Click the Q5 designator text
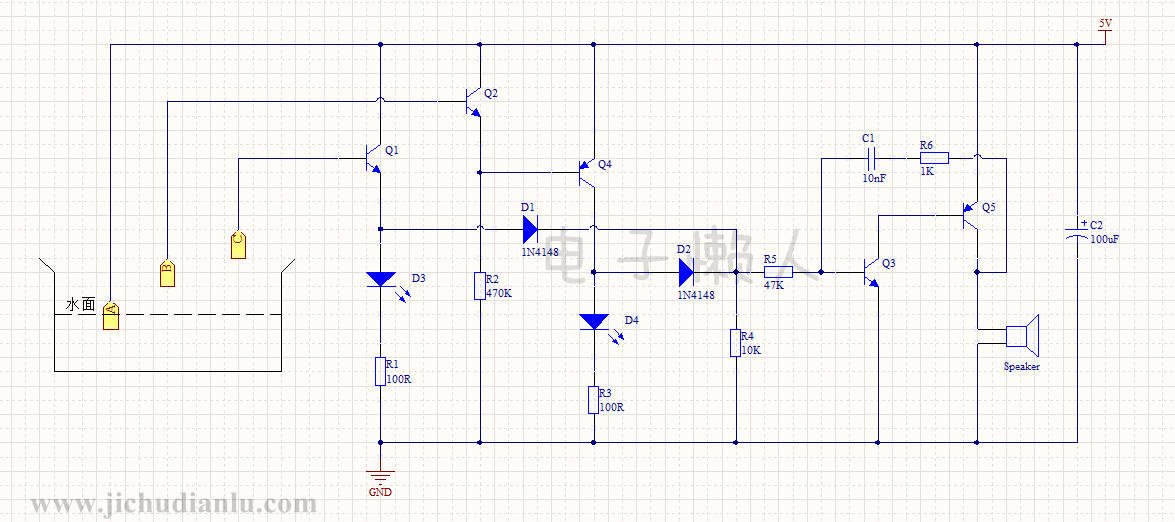 pos(989,207)
